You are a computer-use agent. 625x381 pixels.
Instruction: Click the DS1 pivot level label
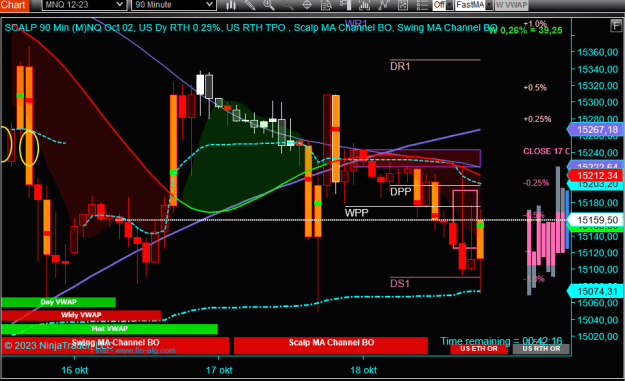pyautogui.click(x=400, y=283)
